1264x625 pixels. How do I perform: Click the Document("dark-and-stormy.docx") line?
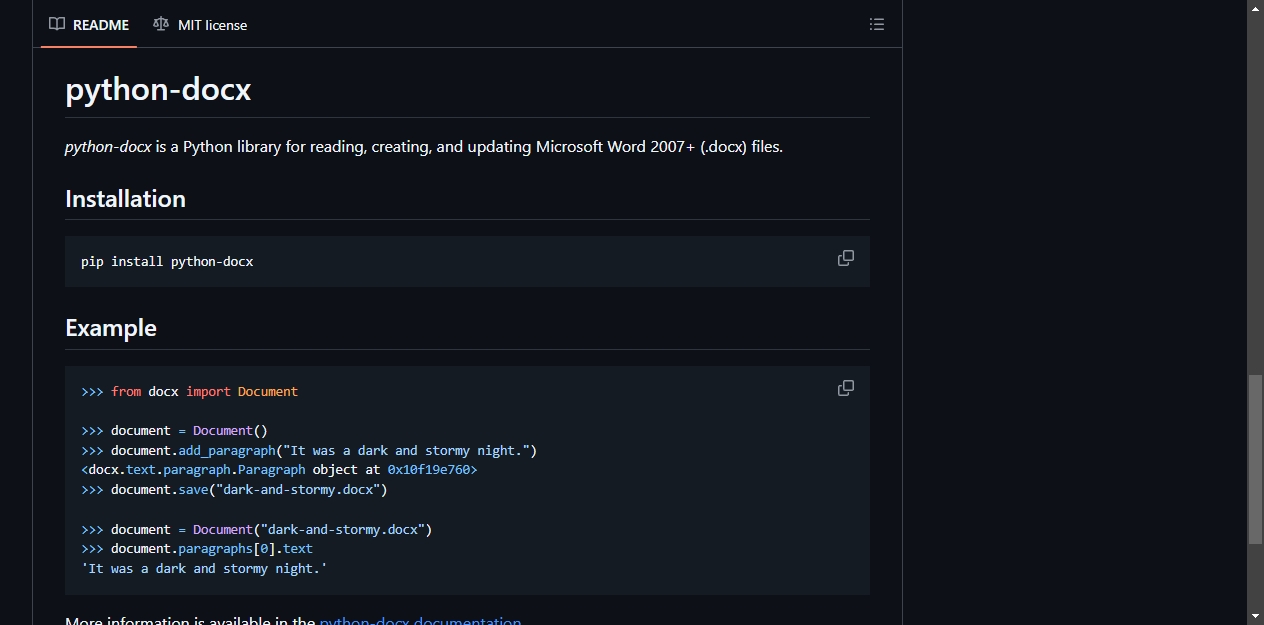pyautogui.click(x=257, y=530)
